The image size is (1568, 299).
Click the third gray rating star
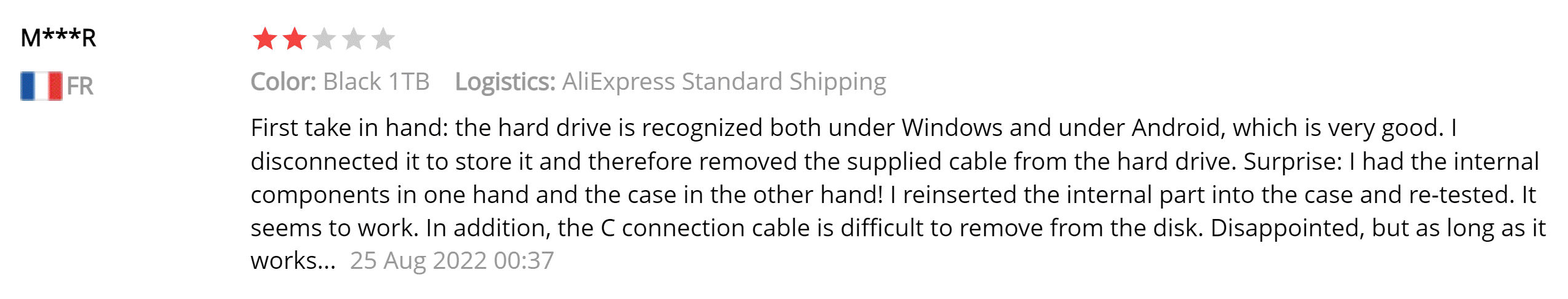tap(324, 39)
